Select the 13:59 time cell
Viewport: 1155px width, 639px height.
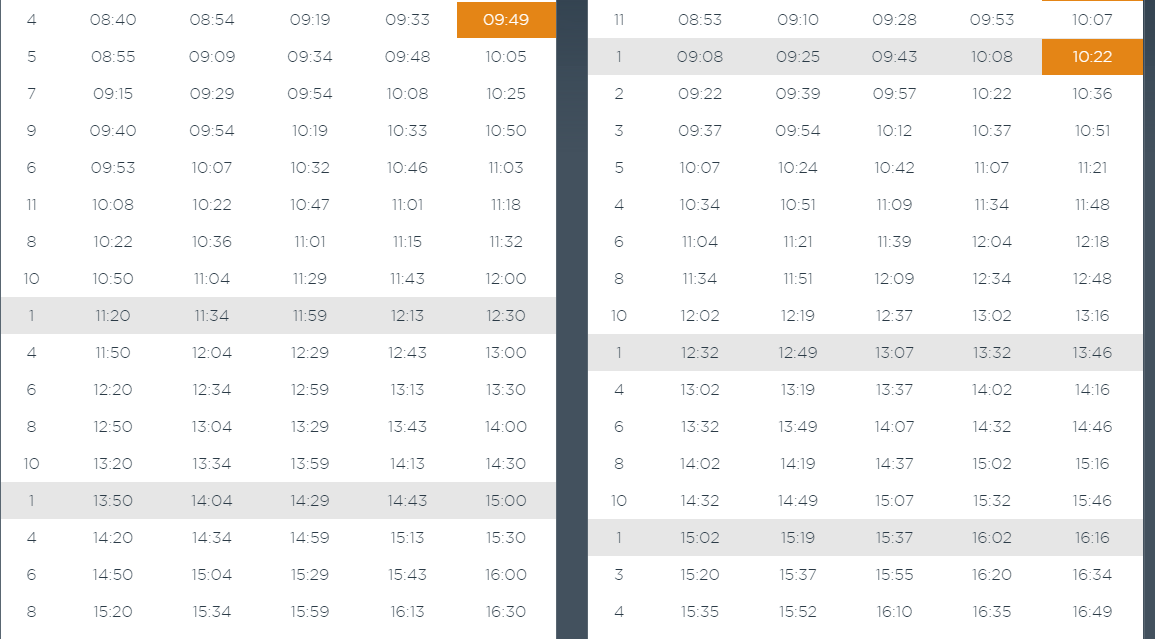[309, 464]
